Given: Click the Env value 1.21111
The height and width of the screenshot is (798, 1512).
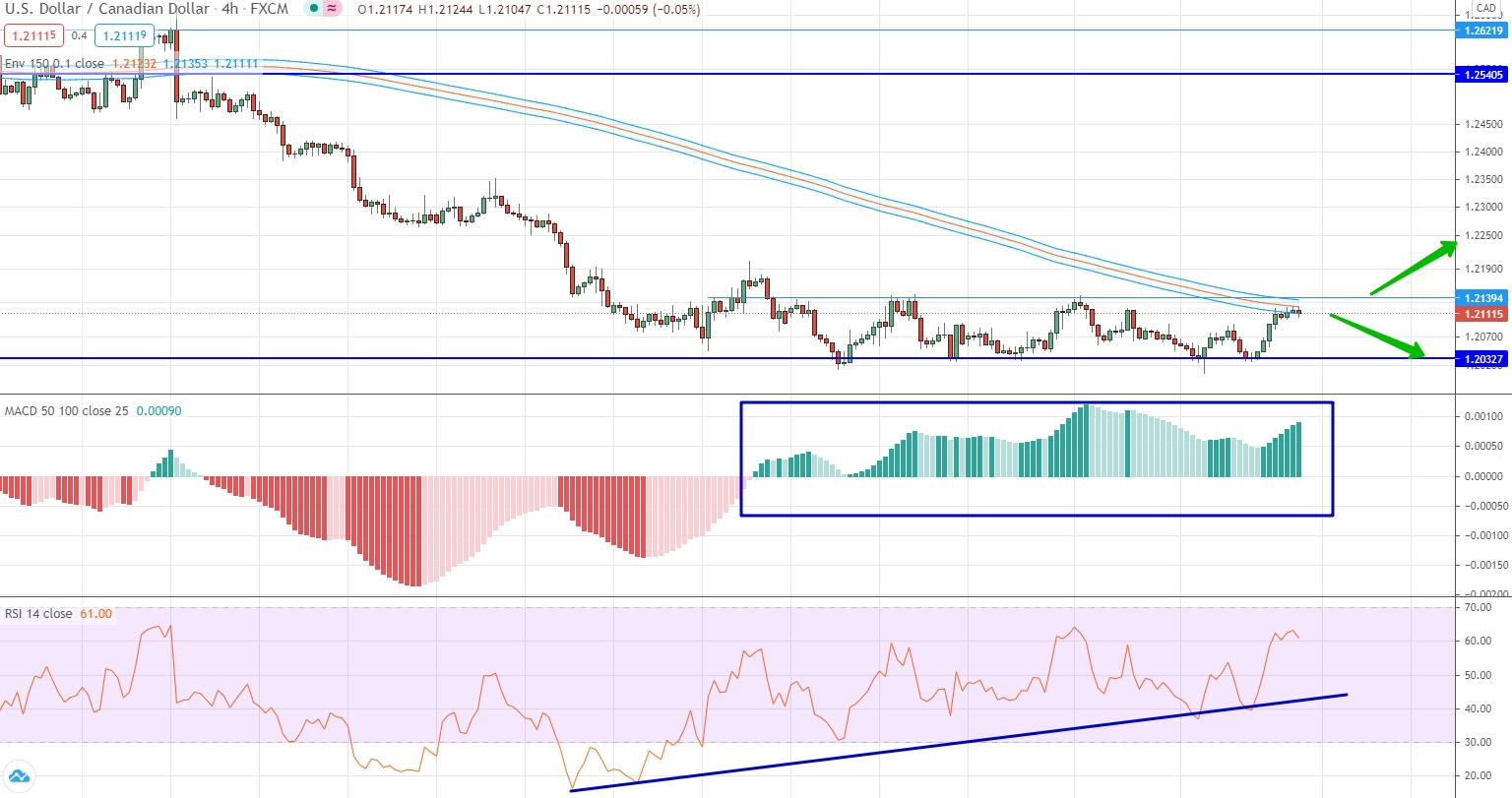Looking at the screenshot, I should 236,64.
